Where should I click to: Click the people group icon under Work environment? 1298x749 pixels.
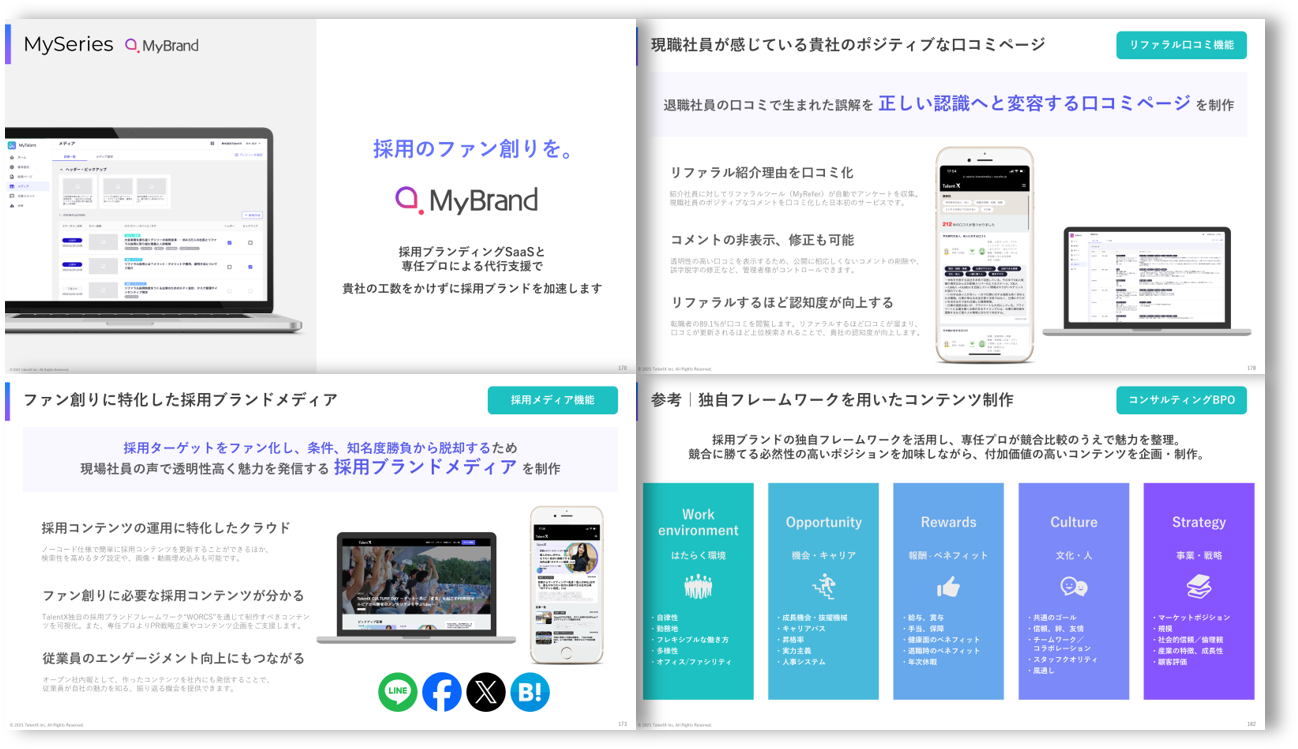pos(698,587)
